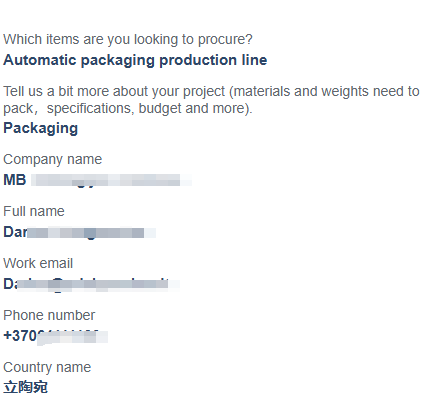The height and width of the screenshot is (410, 432).
Task: Click the 'Full name' label
Action: [x=34, y=211]
